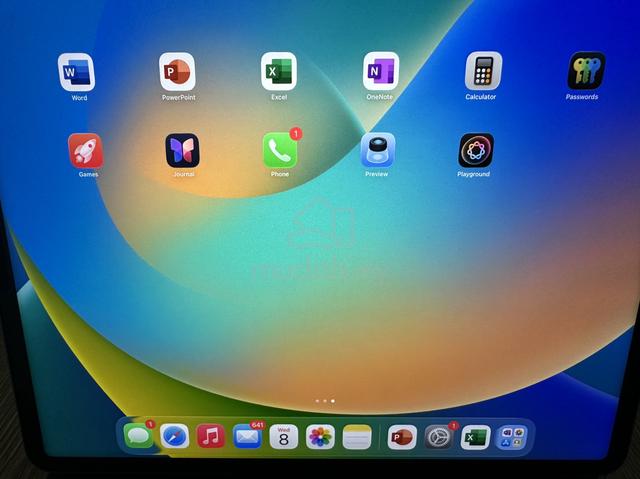Open Settings in the dock
Screen dimensions: 640x479
439,437
